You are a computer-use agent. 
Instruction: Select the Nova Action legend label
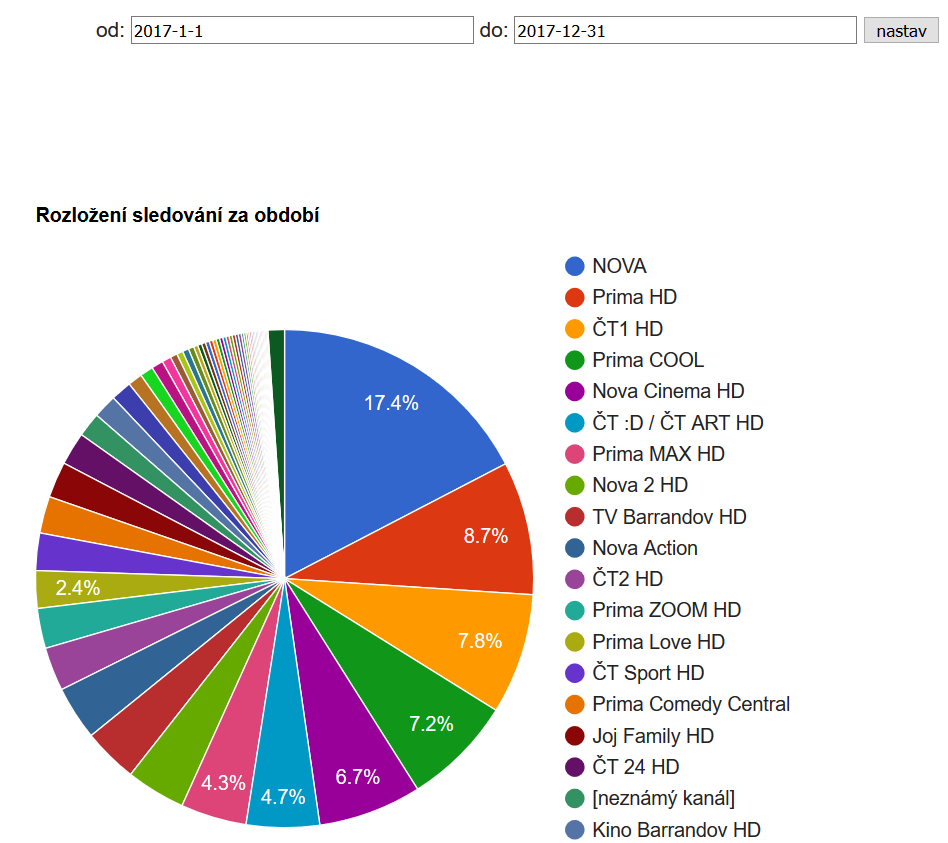click(x=645, y=548)
